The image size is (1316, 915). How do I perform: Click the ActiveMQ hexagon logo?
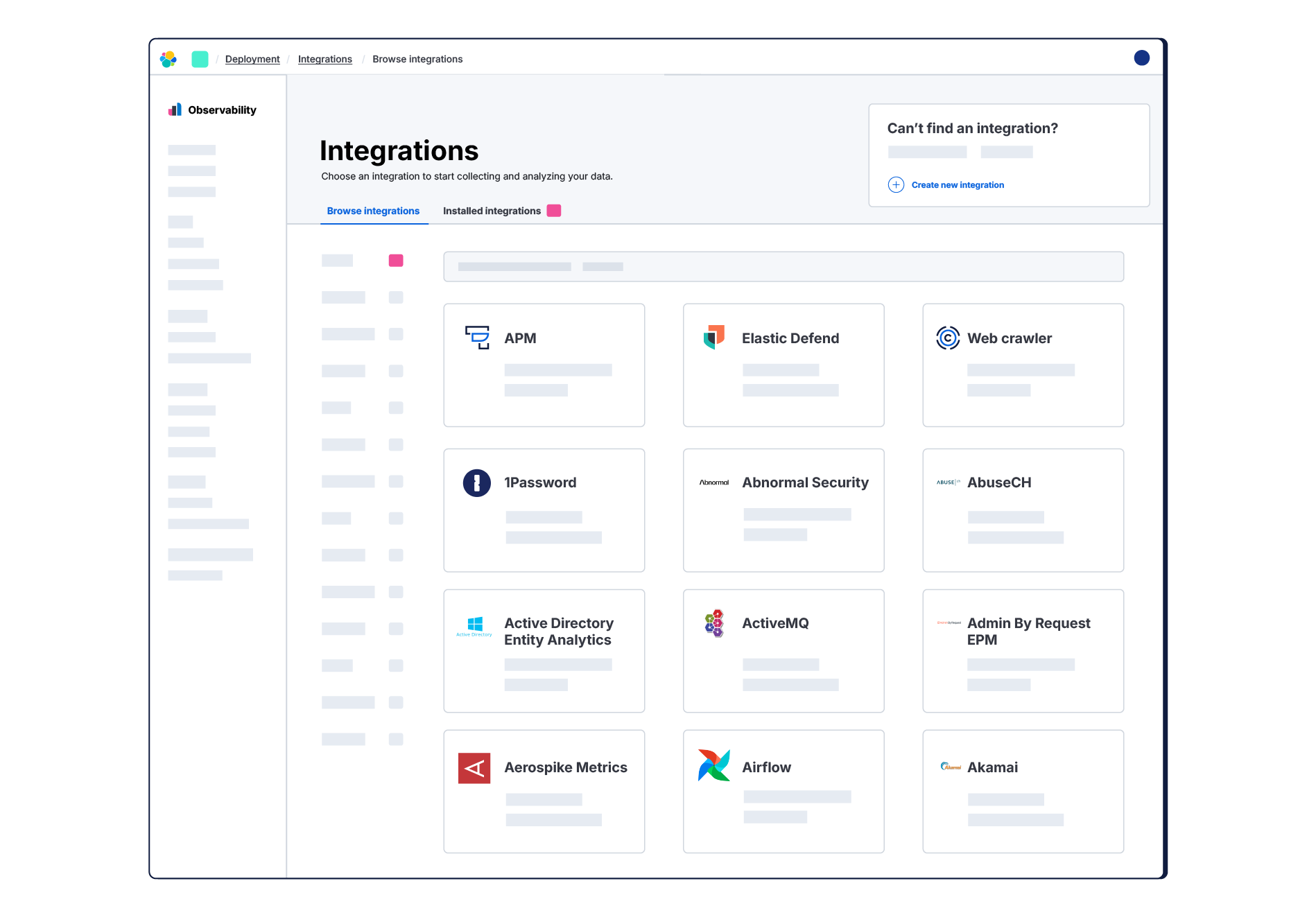[x=714, y=624]
